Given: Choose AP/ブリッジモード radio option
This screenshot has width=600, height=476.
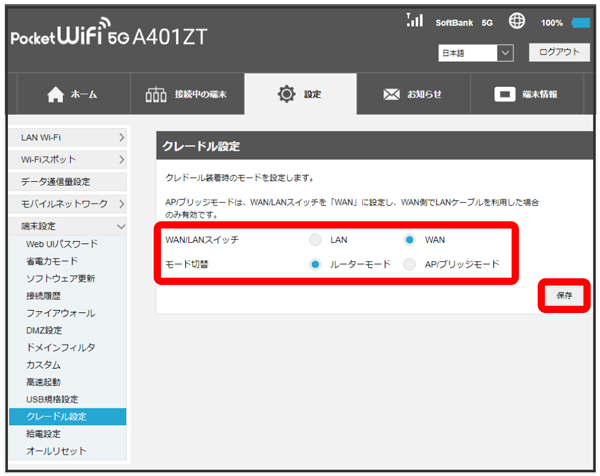Looking at the screenshot, I should (x=410, y=265).
